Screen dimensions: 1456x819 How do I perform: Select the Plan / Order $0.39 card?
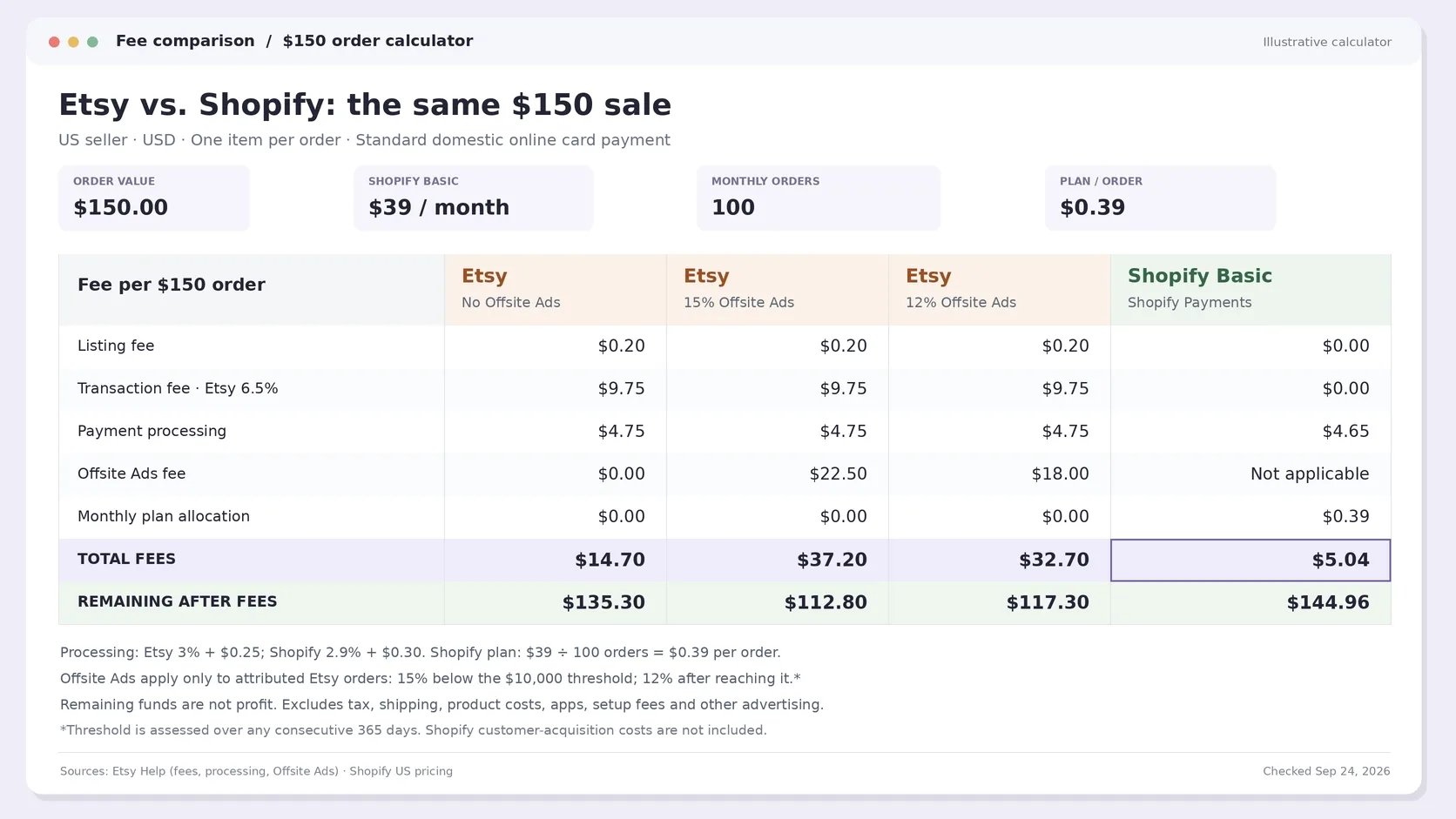click(1161, 198)
